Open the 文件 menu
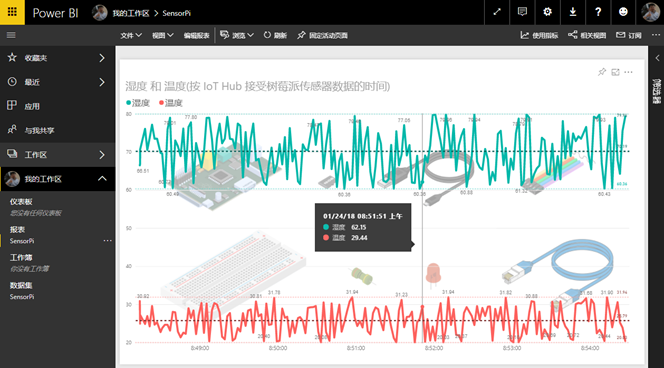 [130, 36]
